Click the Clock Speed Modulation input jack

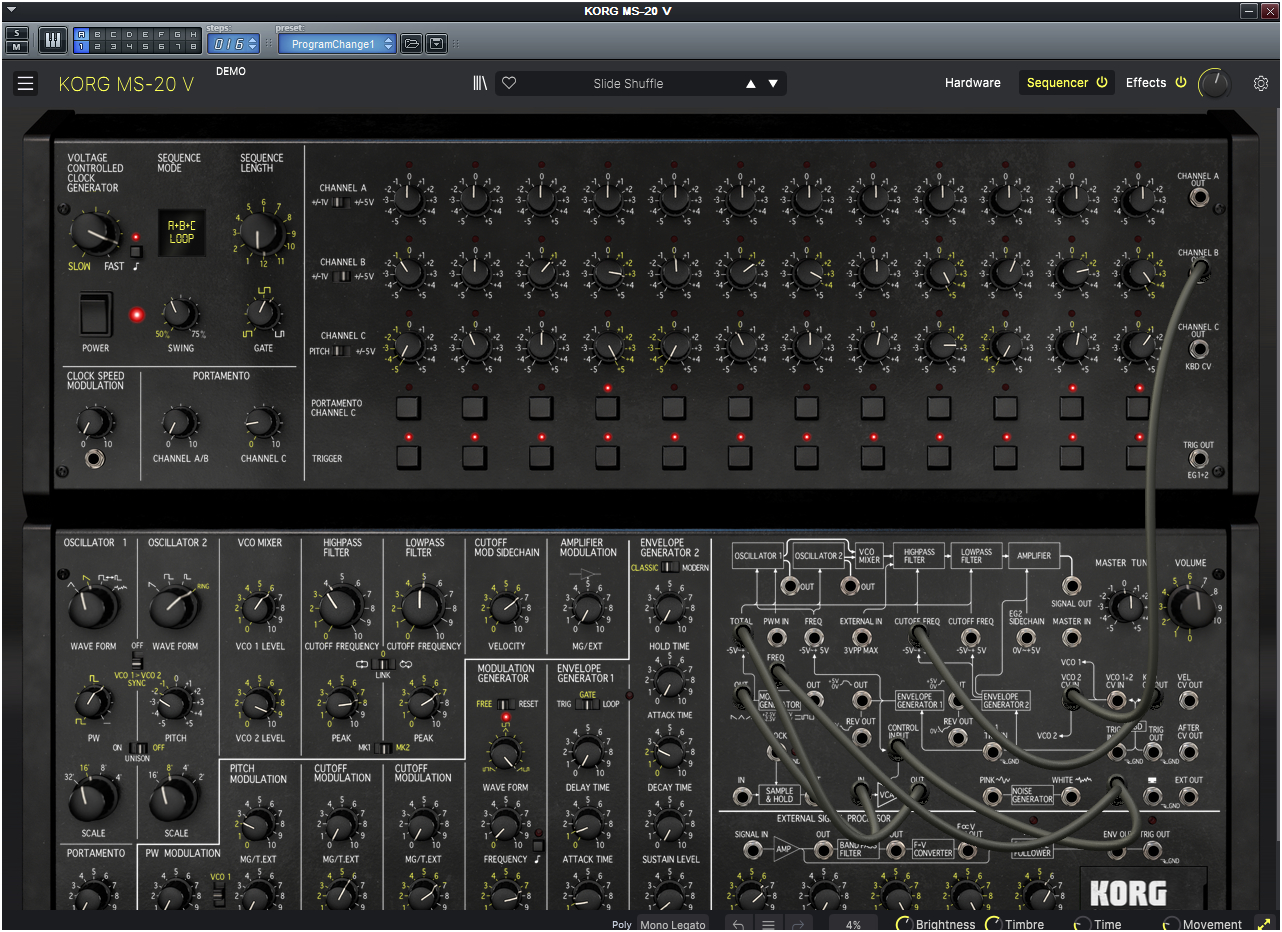(x=95, y=459)
